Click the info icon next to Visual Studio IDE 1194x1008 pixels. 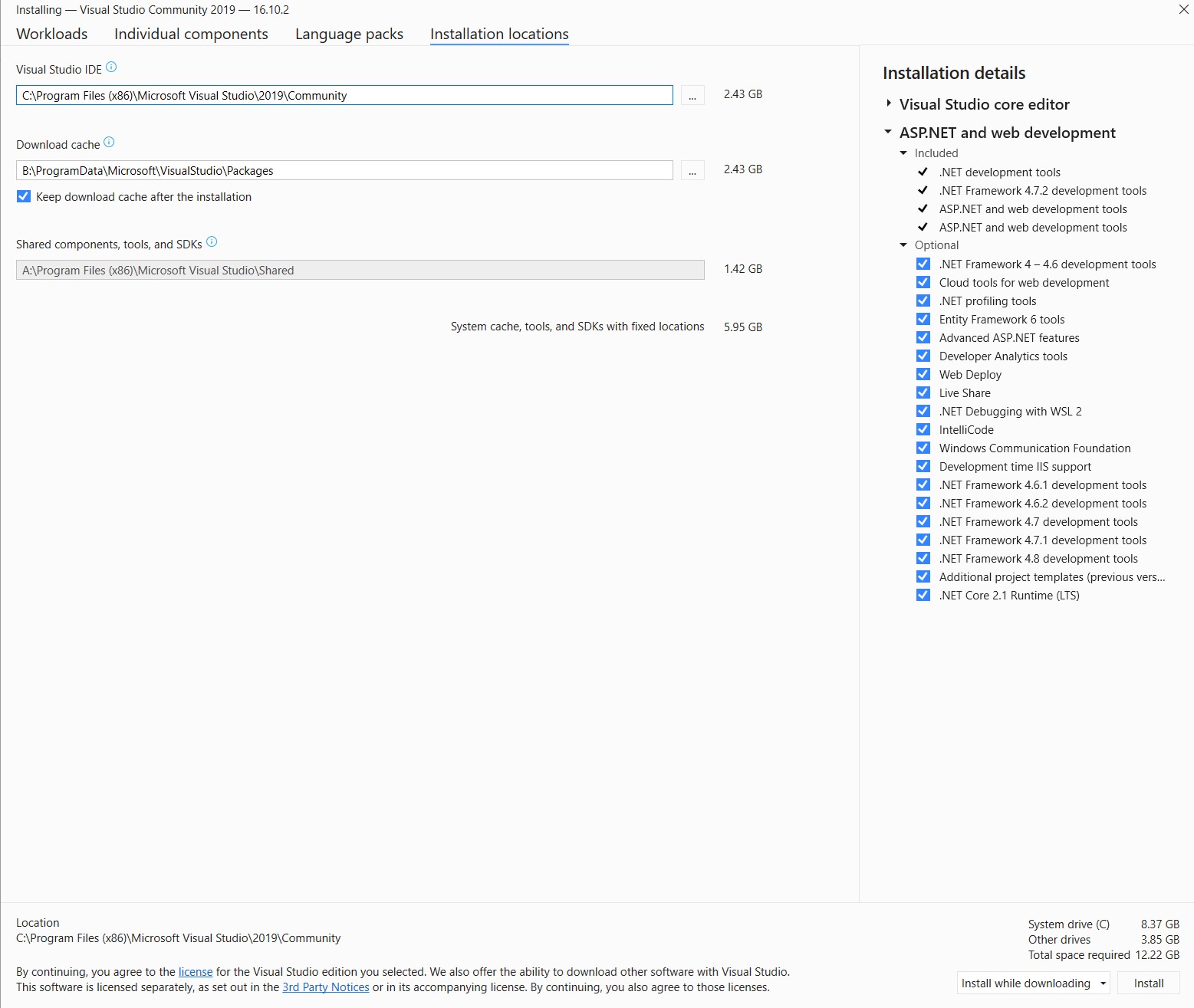click(x=111, y=67)
